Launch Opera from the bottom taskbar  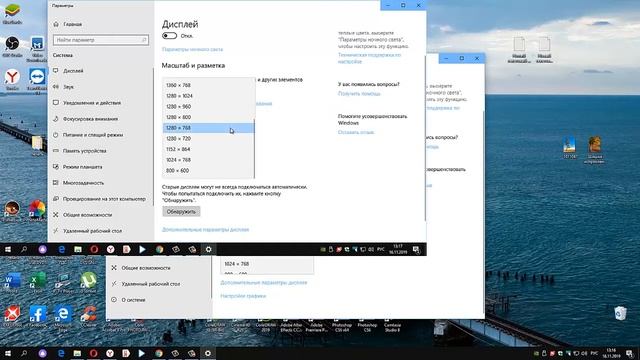point(93,353)
